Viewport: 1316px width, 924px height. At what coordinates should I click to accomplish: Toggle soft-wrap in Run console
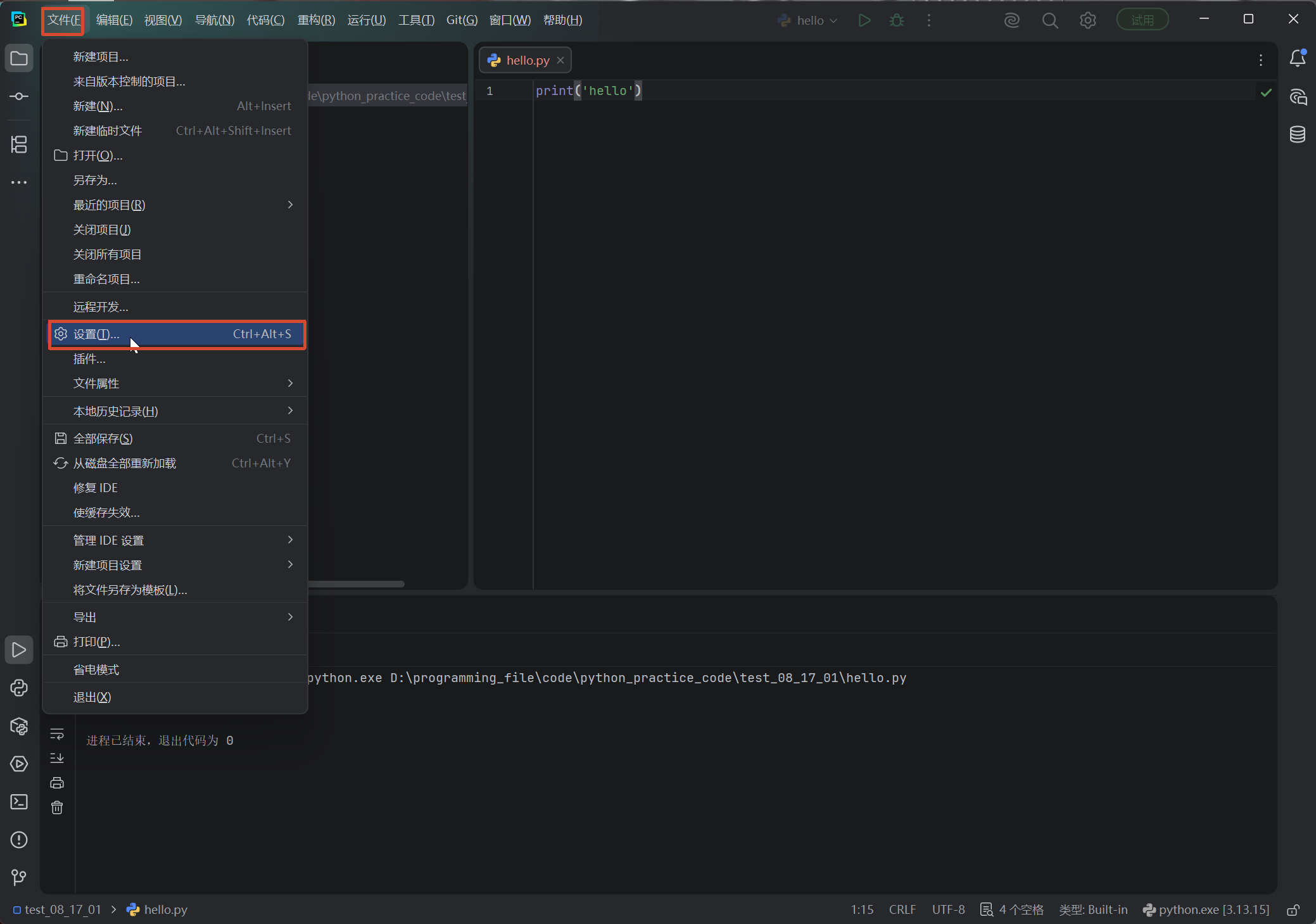[57, 733]
